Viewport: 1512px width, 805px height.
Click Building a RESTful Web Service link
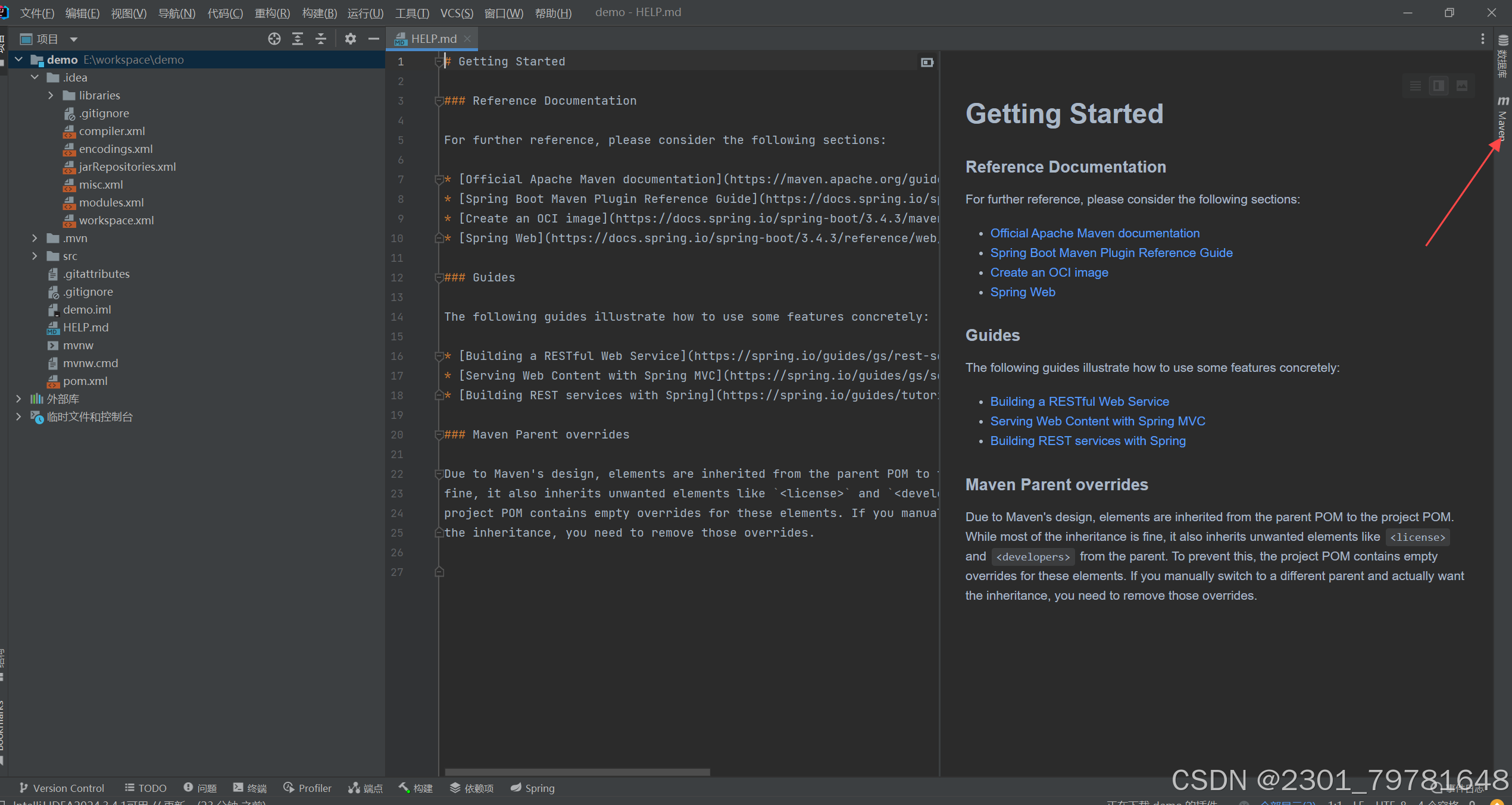tap(1079, 402)
